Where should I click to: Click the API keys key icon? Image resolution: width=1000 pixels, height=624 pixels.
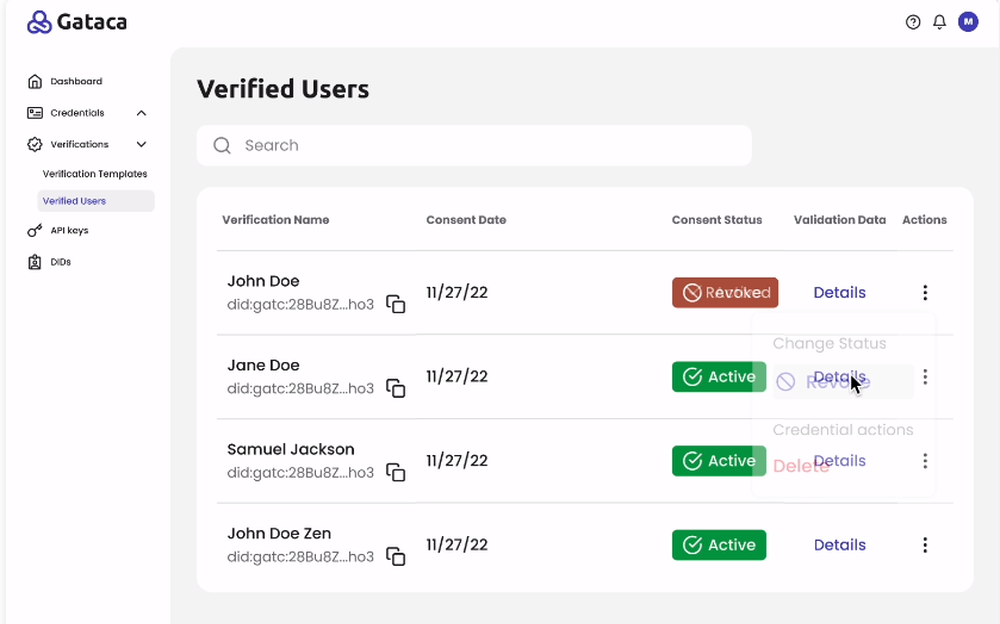point(35,230)
